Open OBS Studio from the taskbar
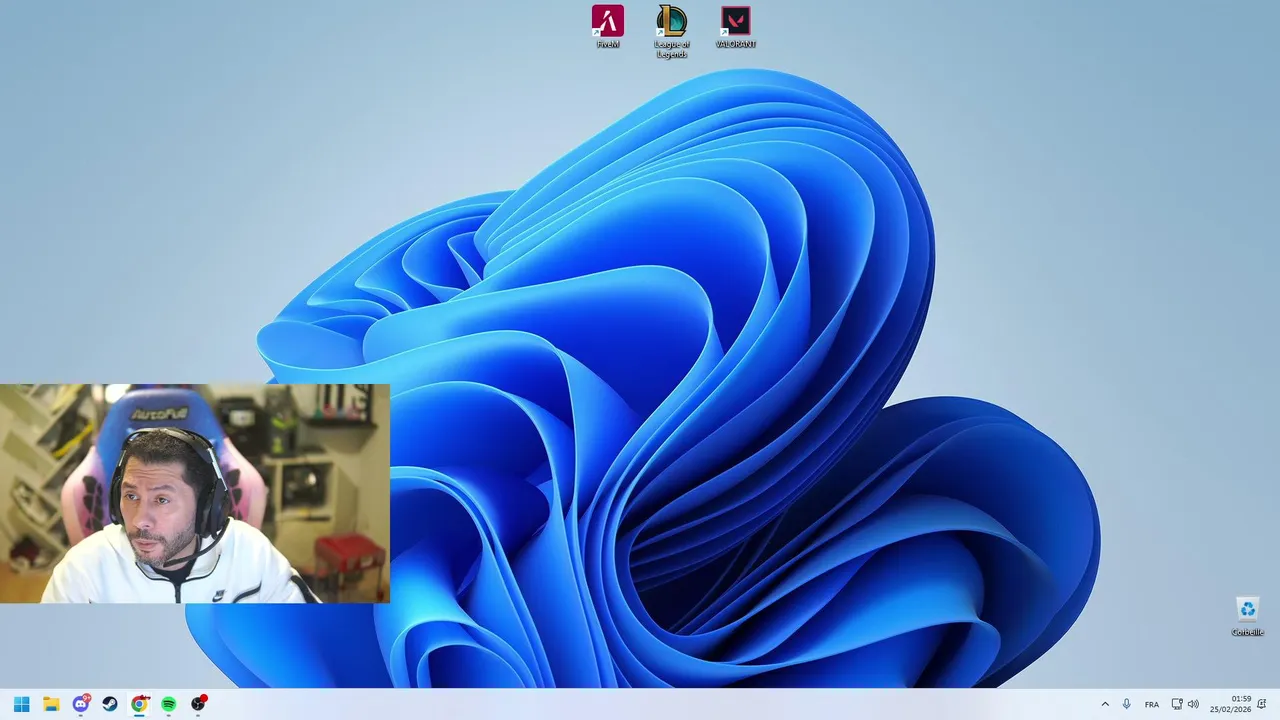 pyautogui.click(x=198, y=704)
